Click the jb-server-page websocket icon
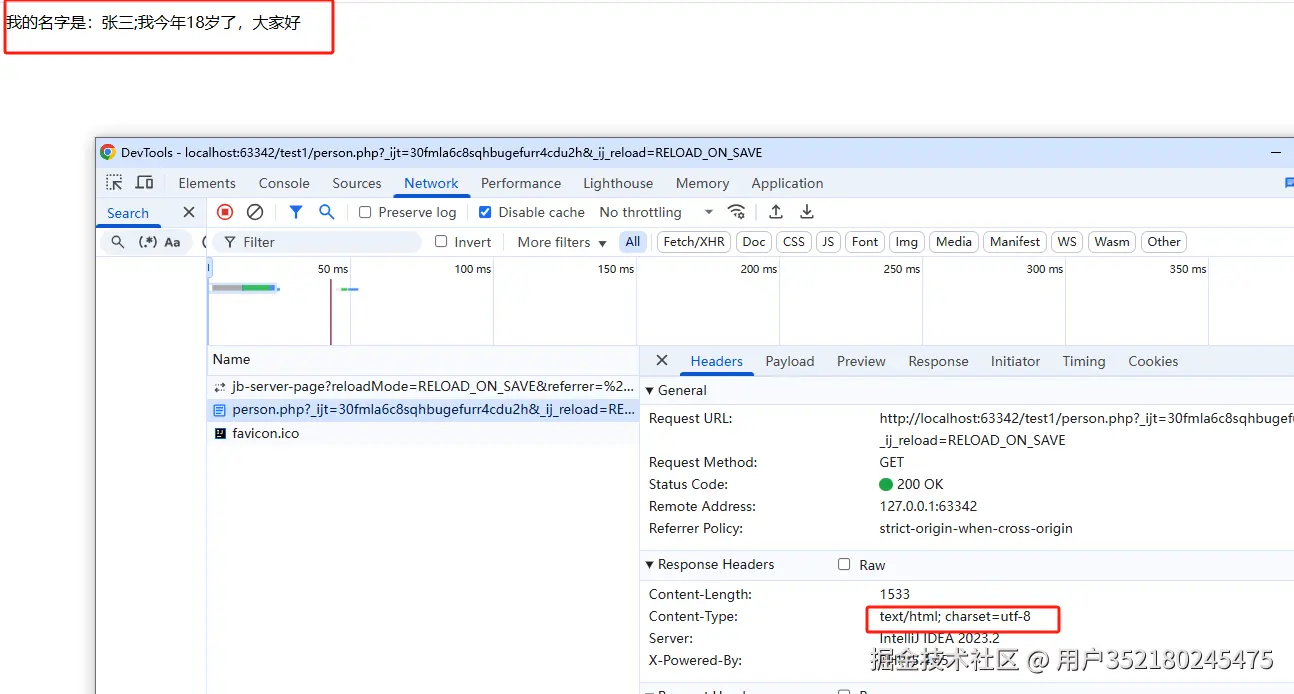 [x=220, y=386]
